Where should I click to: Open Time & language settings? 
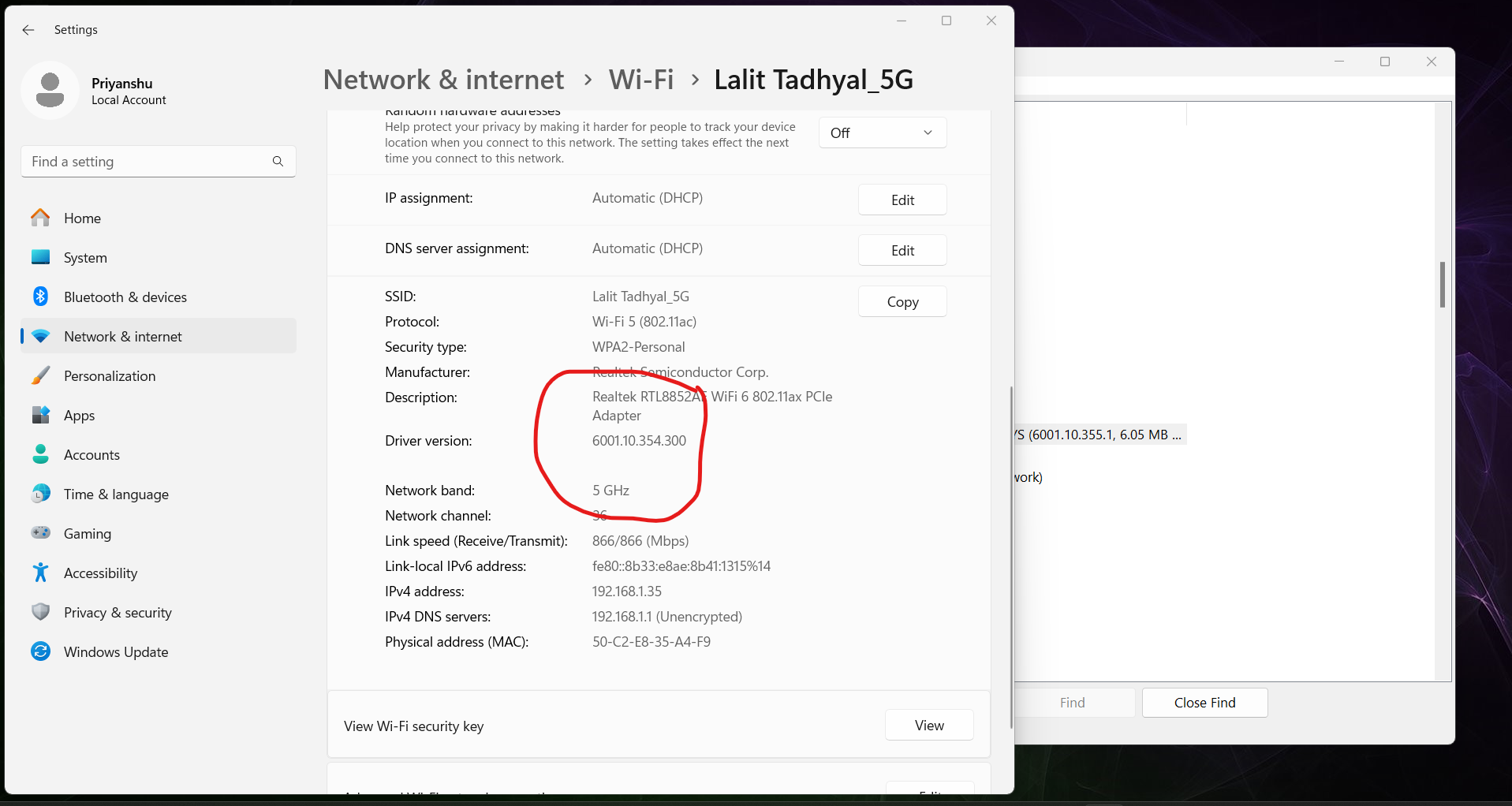pos(116,494)
